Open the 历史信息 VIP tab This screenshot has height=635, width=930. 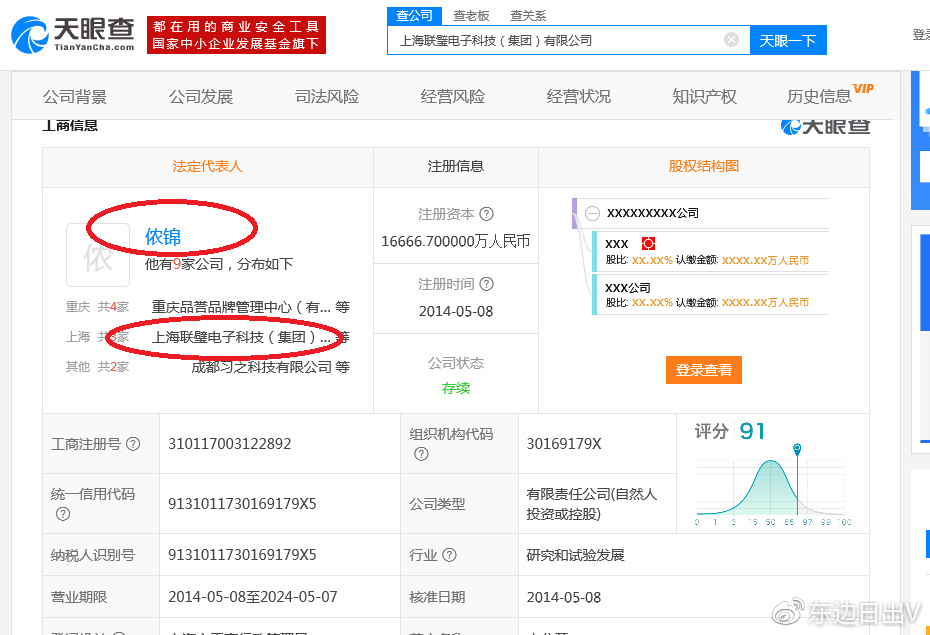coord(830,95)
